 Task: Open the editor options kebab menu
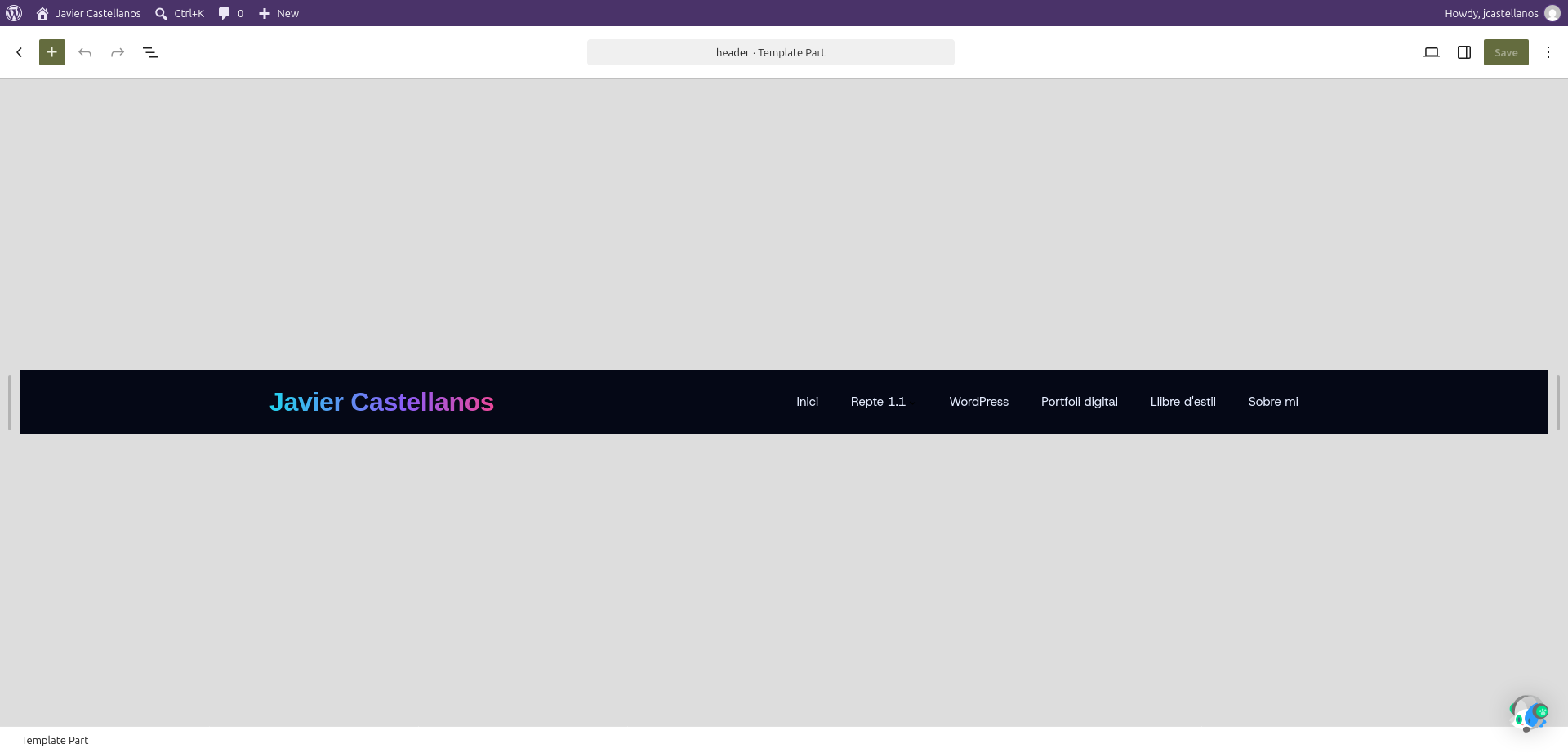(x=1548, y=52)
